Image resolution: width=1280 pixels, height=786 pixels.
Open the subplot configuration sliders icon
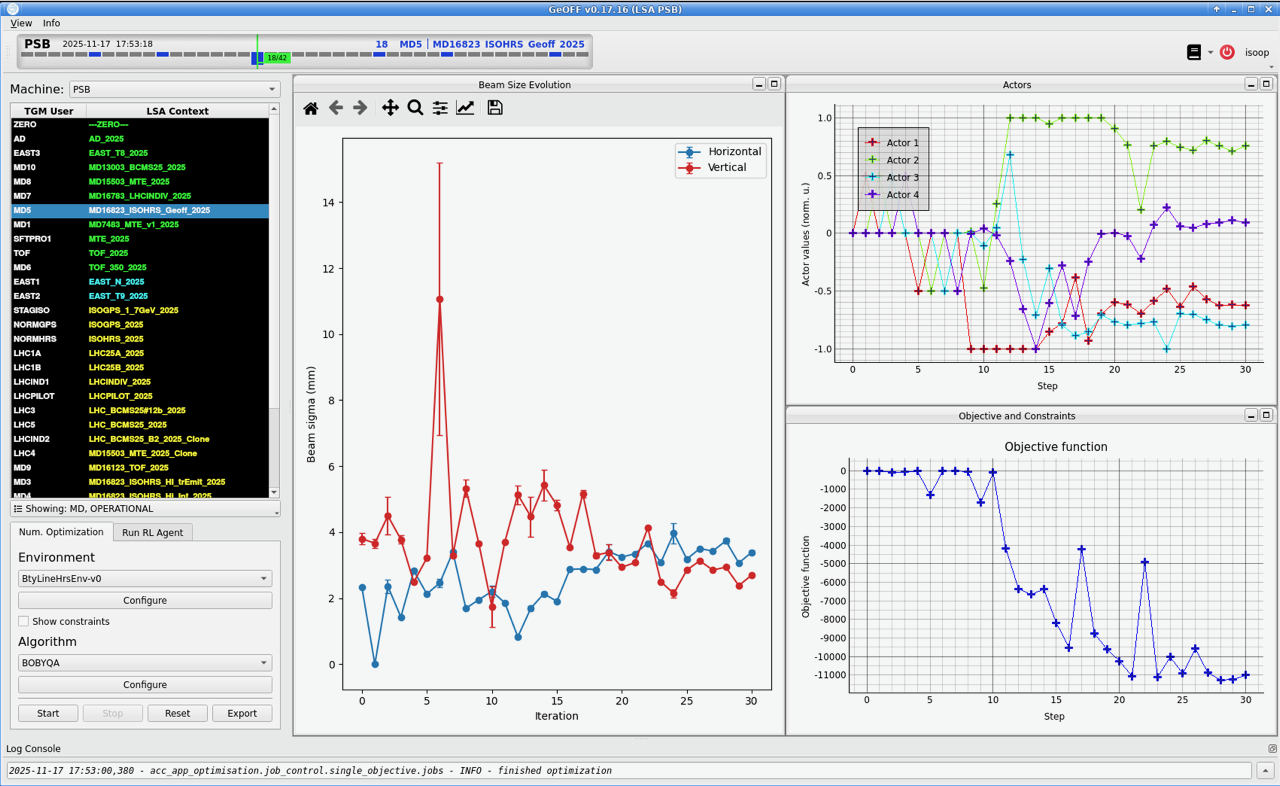pyautogui.click(x=440, y=108)
